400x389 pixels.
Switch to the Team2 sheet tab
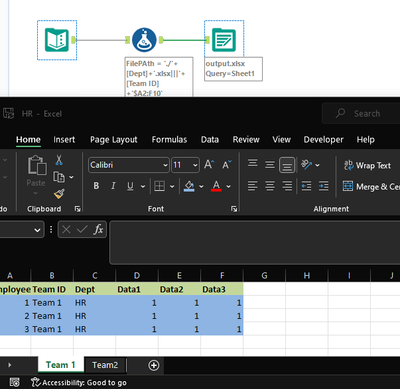tap(105, 365)
